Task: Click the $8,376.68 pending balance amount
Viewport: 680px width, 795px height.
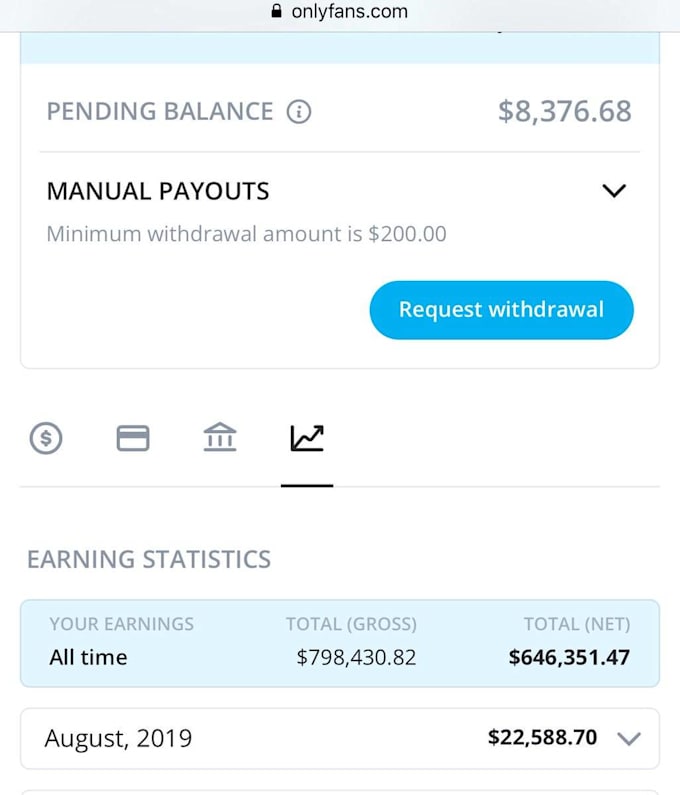Action: tap(564, 111)
